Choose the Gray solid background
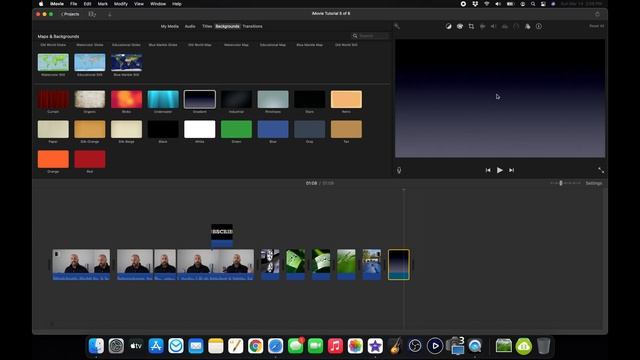The image size is (640, 360). (x=309, y=129)
